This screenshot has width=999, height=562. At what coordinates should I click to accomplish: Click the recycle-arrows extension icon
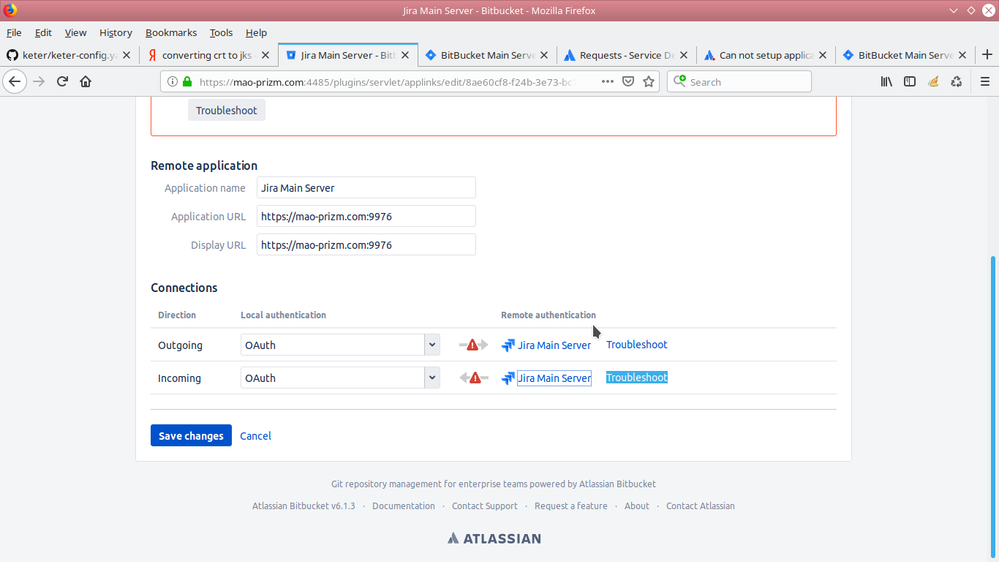(x=956, y=82)
